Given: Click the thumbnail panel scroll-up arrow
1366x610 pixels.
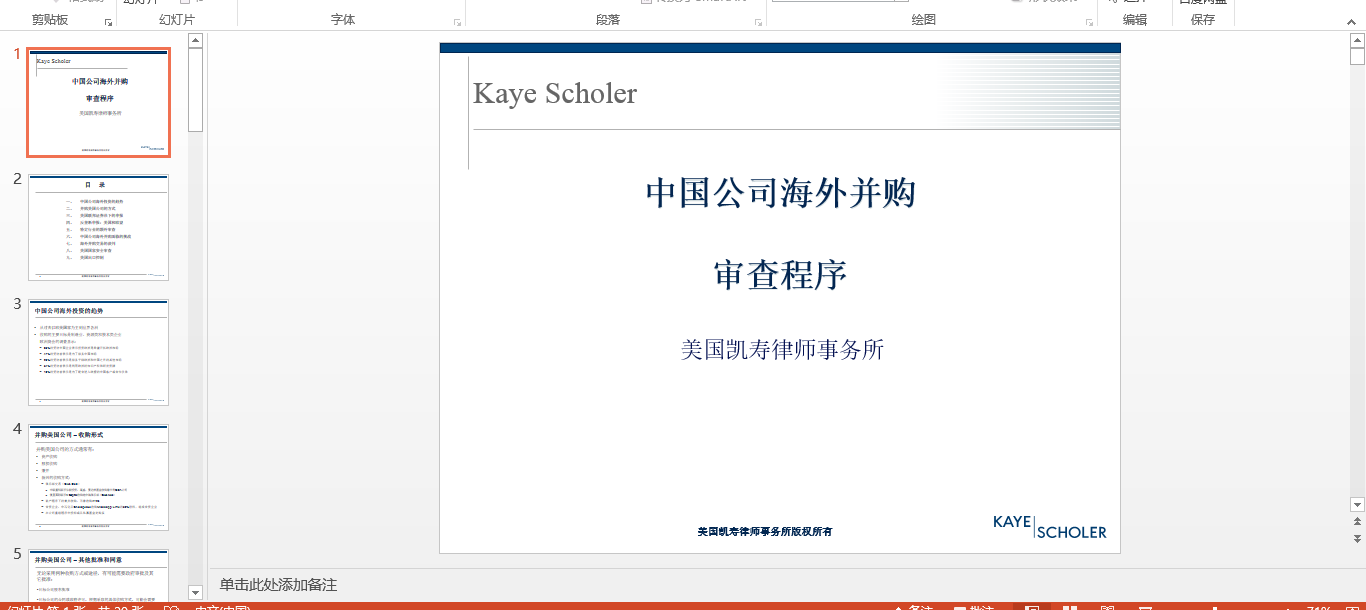Looking at the screenshot, I should pos(195,41).
